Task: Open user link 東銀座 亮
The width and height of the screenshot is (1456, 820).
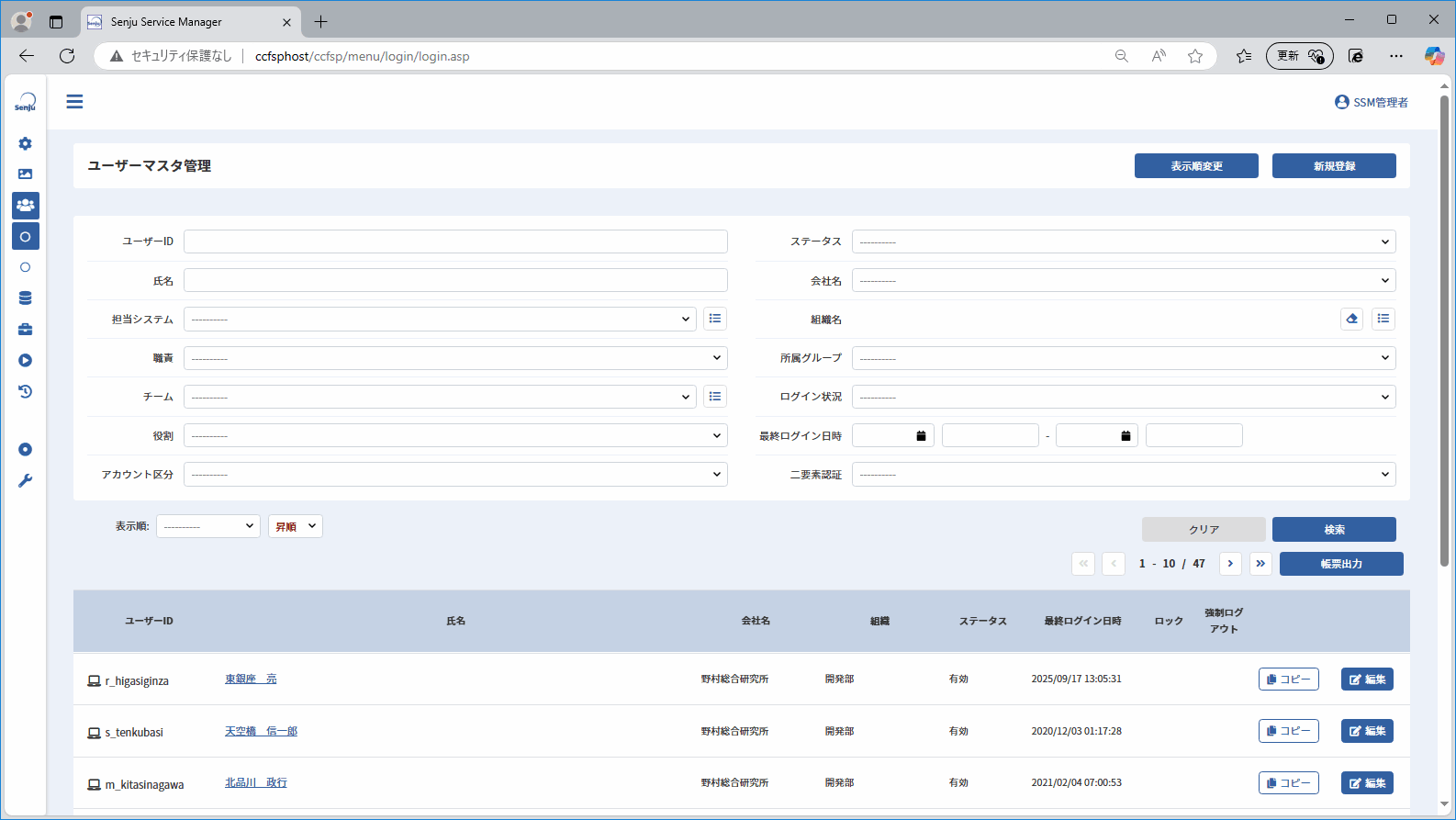Action: 251,679
